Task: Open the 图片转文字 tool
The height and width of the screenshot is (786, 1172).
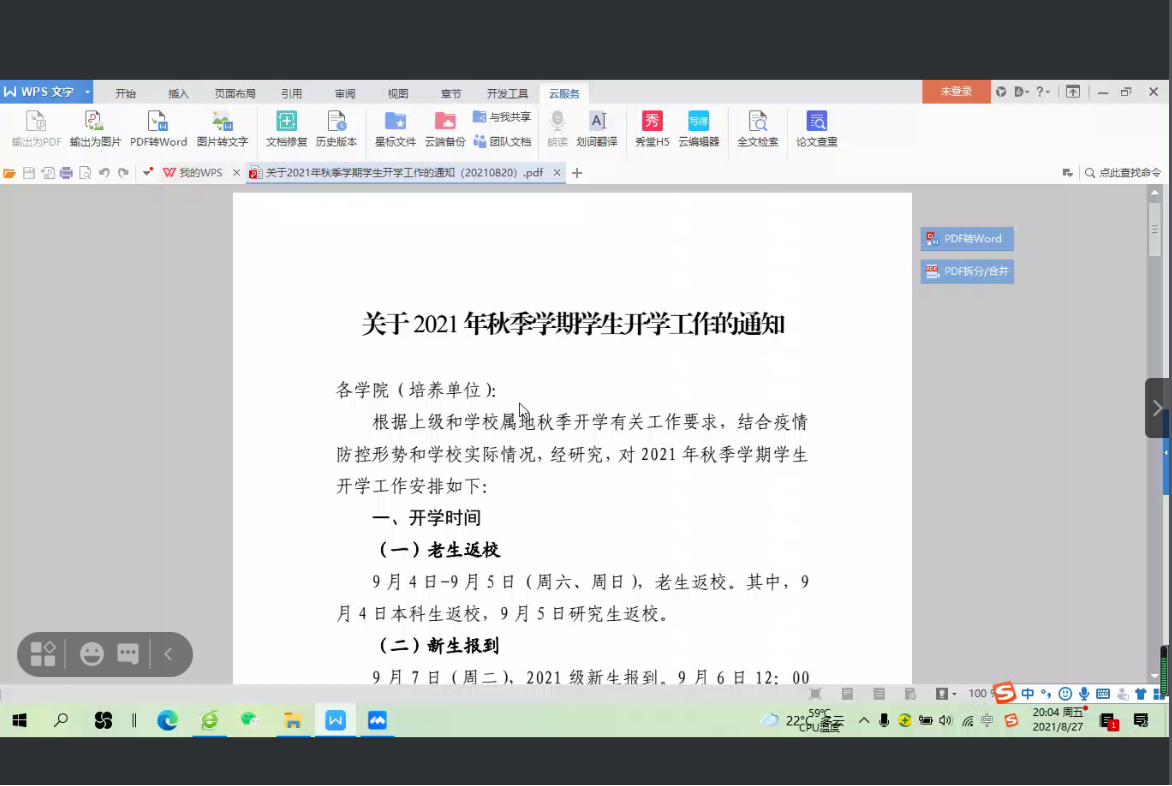Action: [222, 129]
